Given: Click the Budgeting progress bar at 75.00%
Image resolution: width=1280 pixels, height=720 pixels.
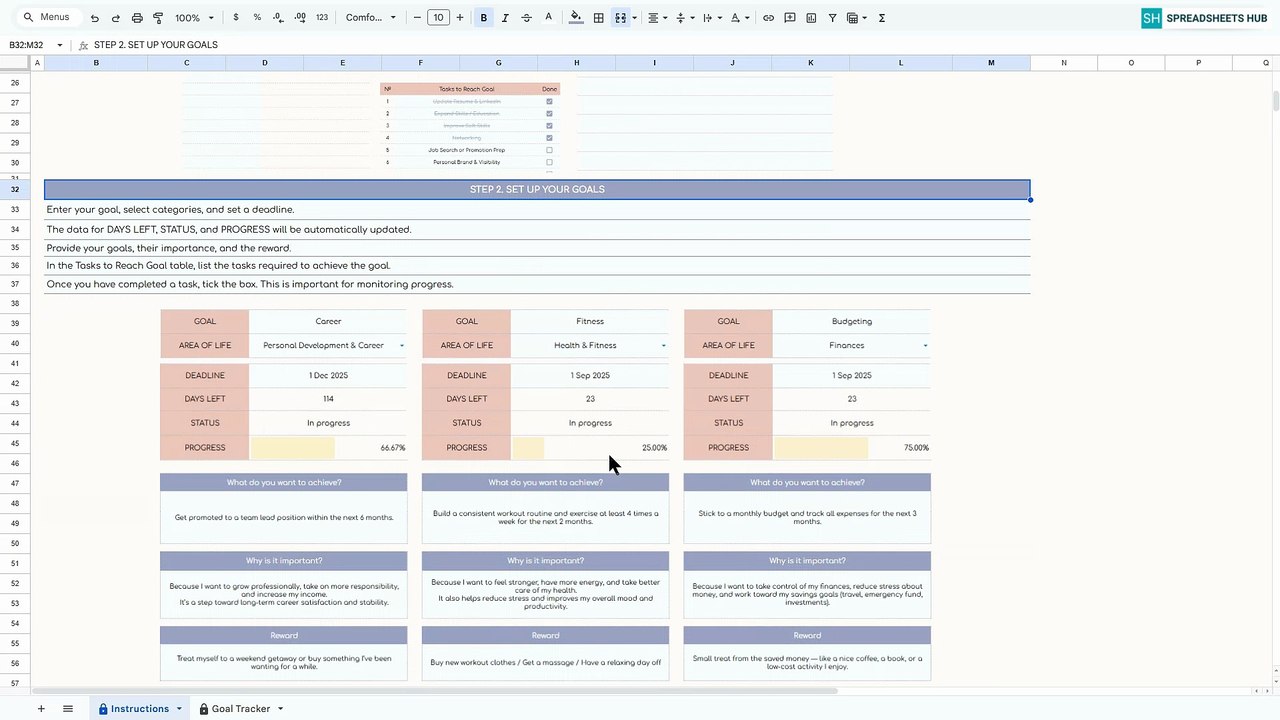Looking at the screenshot, I should [x=852, y=448].
